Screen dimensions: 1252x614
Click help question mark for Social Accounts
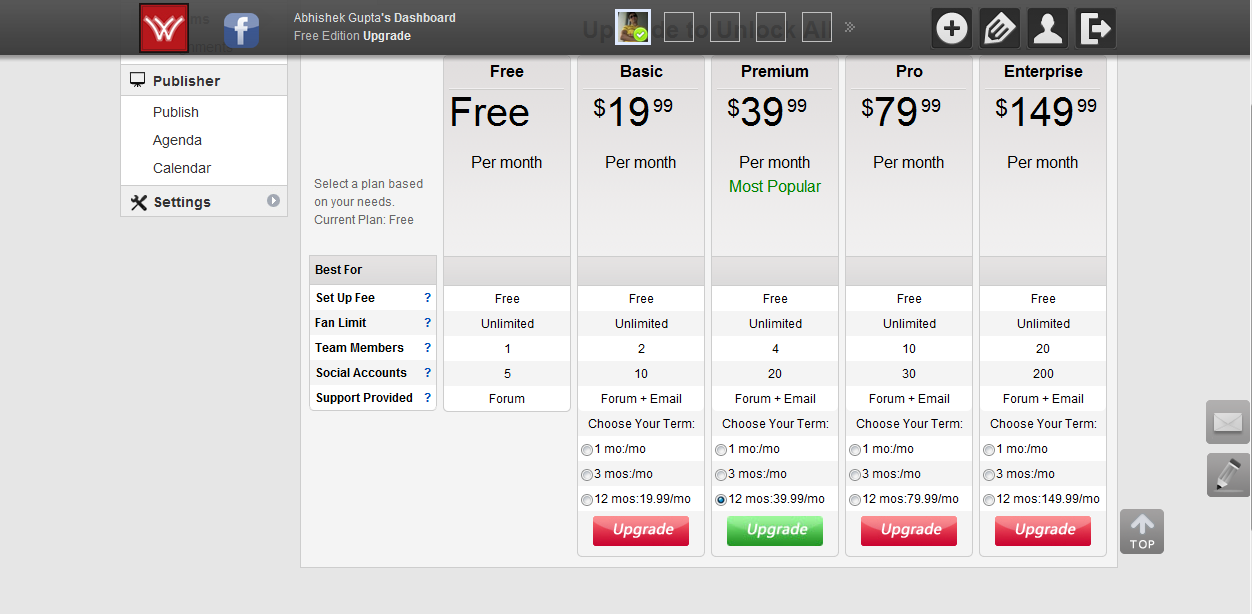point(428,373)
